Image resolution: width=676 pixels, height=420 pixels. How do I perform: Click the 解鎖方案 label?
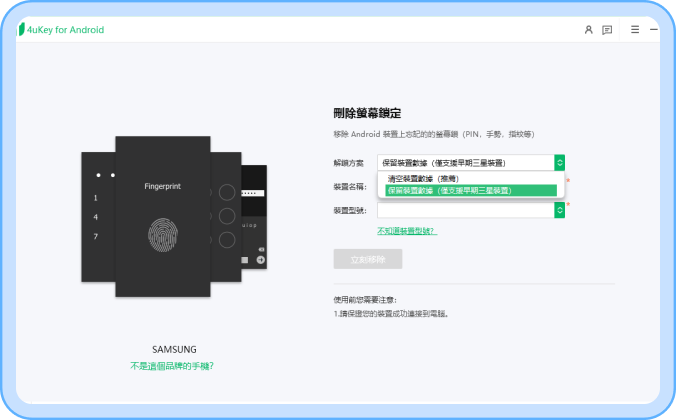pos(348,163)
